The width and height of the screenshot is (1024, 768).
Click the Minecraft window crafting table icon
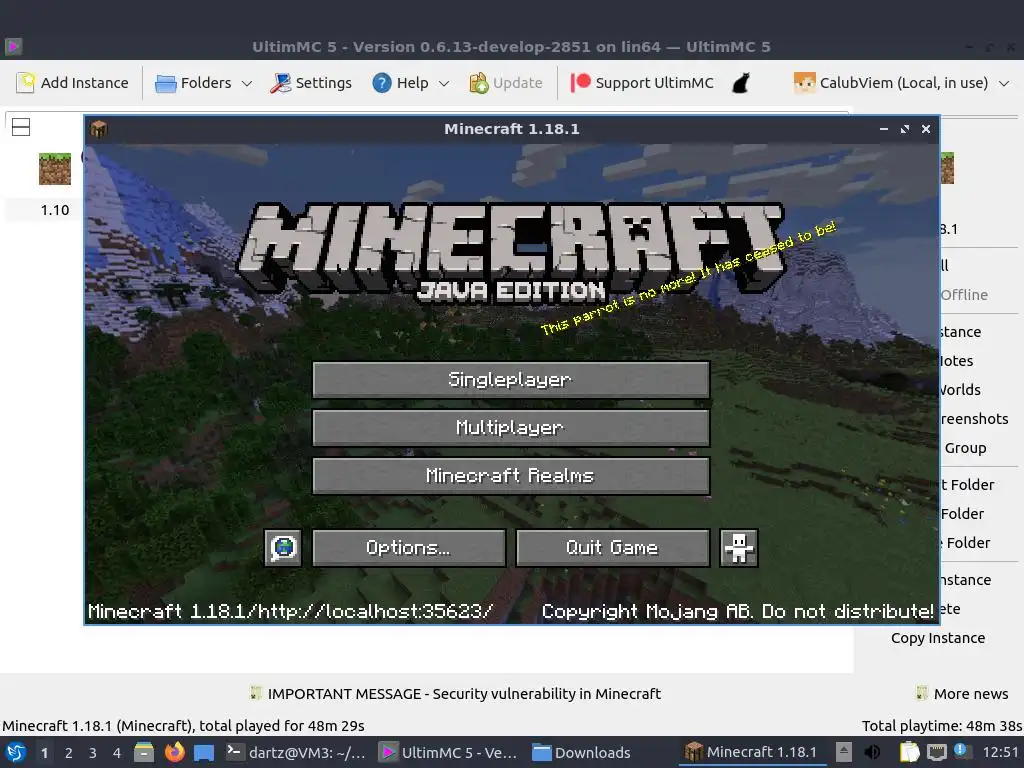click(x=99, y=129)
